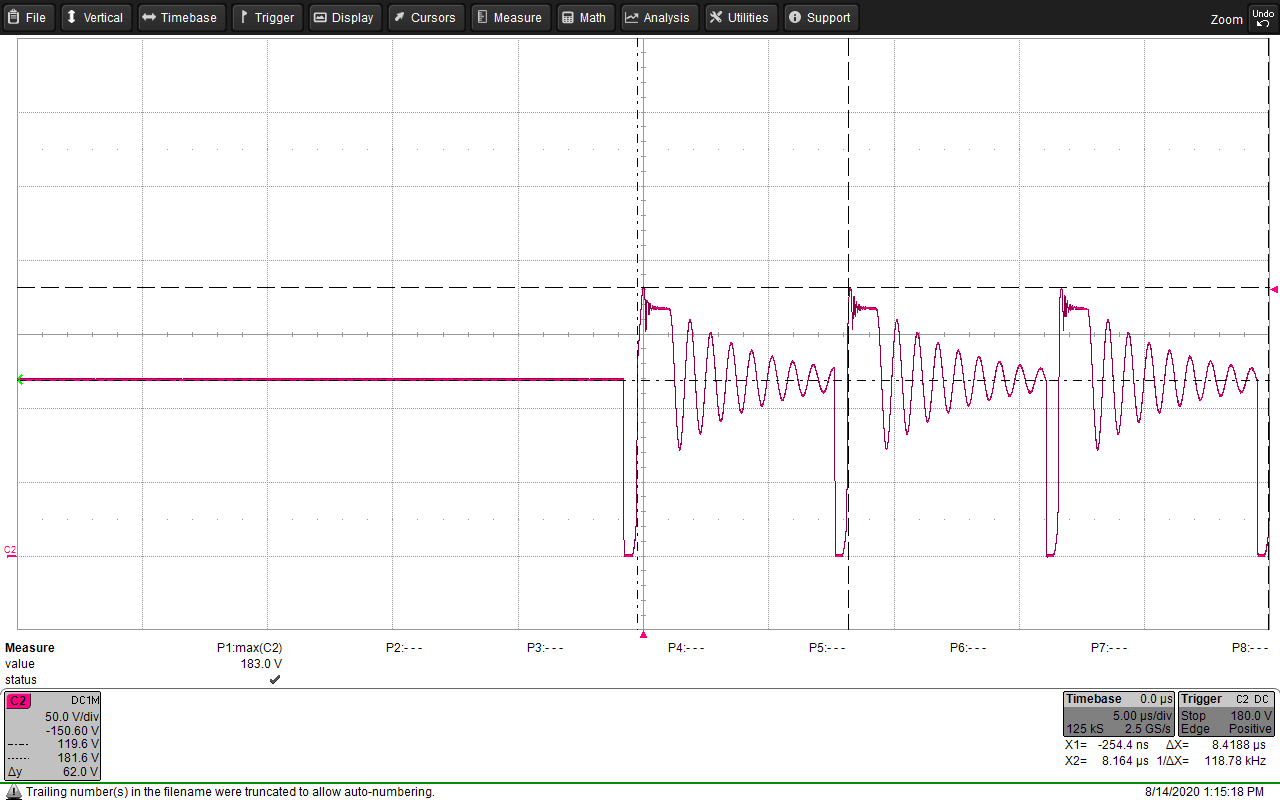Click the C2 ground level marker on left

10,551
